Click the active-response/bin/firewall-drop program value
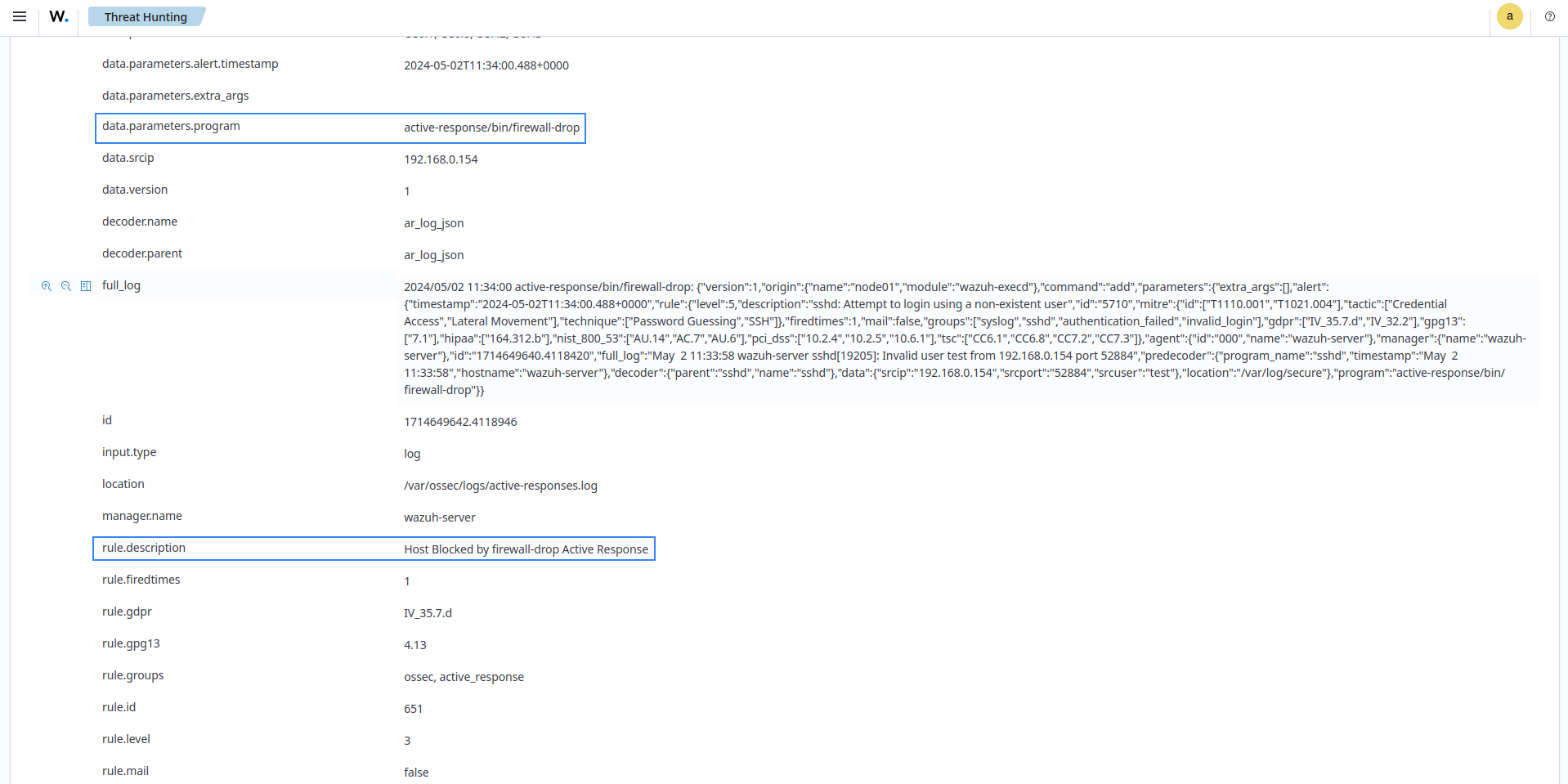 click(x=491, y=128)
